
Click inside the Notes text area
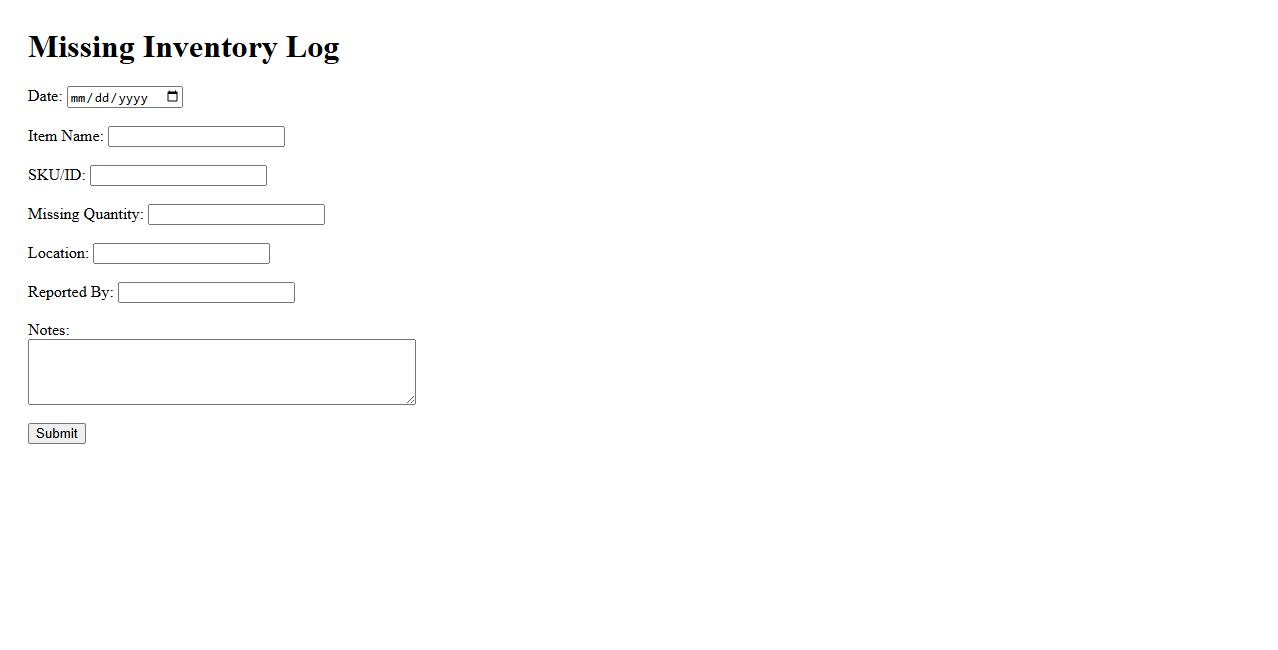click(x=221, y=372)
